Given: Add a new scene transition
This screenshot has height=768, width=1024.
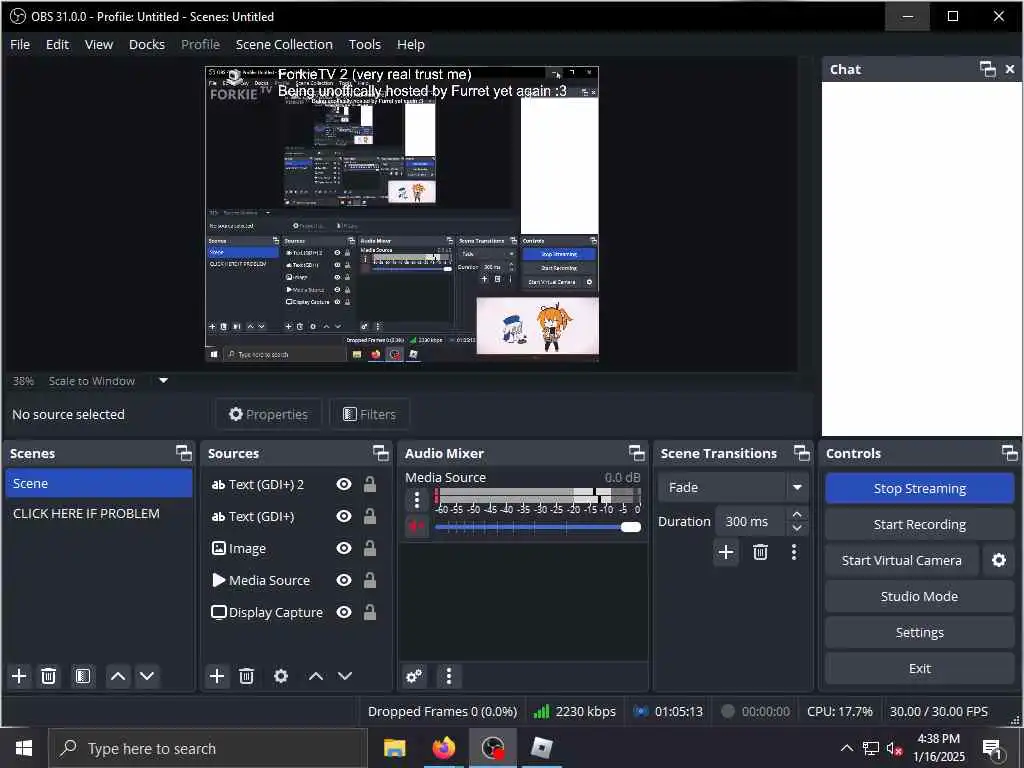Looking at the screenshot, I should tap(726, 552).
